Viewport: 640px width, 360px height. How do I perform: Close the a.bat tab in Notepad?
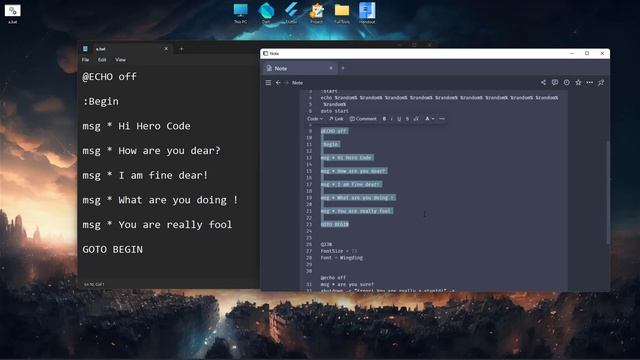(166, 49)
